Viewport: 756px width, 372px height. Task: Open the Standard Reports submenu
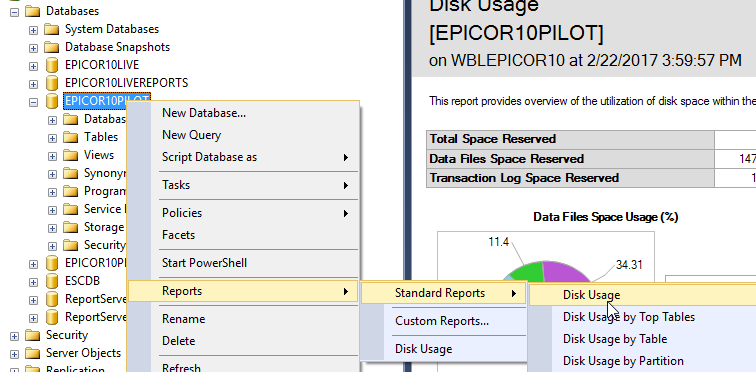point(444,293)
